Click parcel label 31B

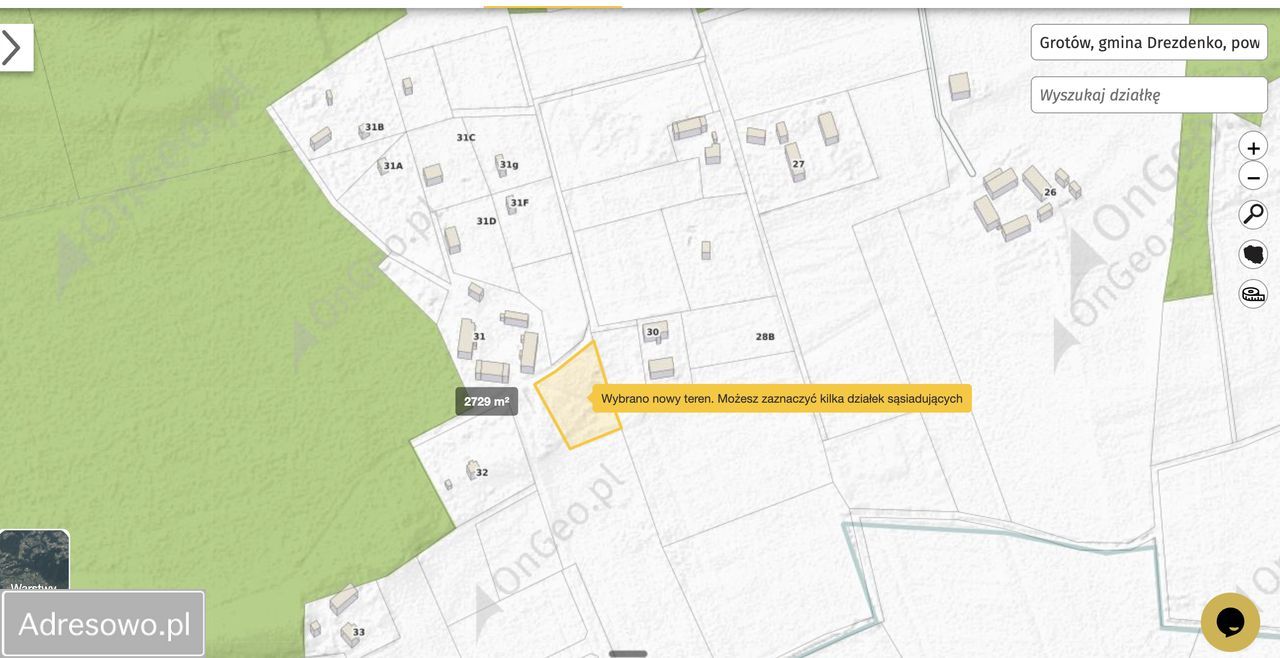click(374, 127)
